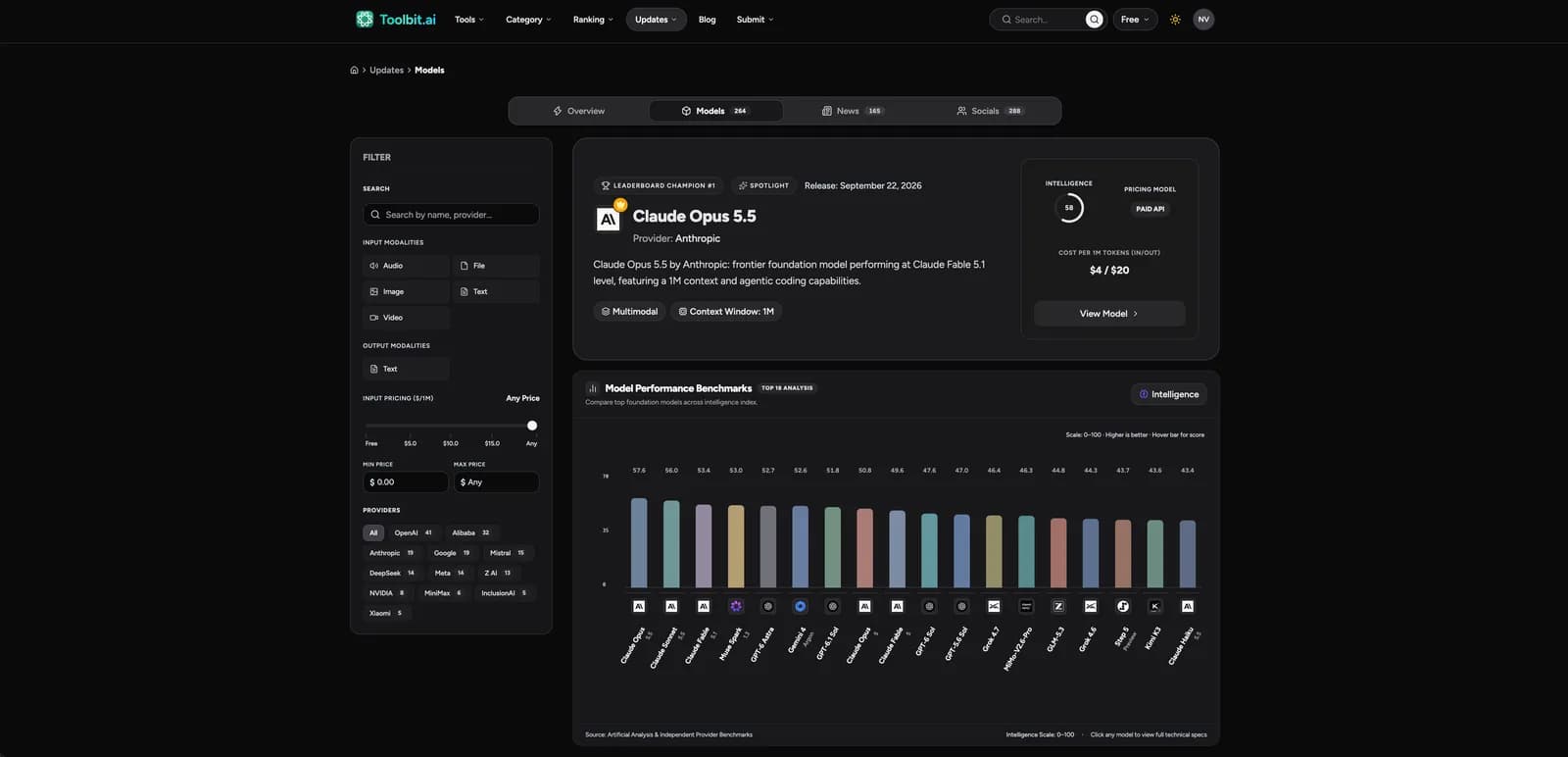Toggle the Video input modality filter

pyautogui.click(x=406, y=318)
